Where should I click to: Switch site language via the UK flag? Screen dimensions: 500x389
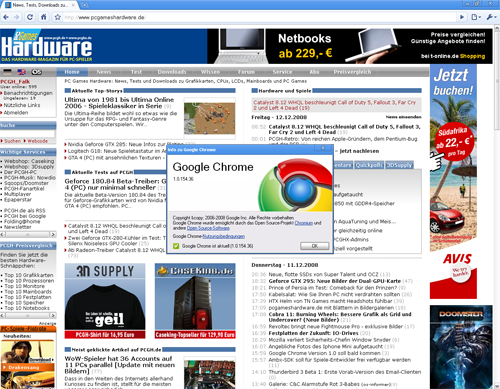tap(22, 72)
